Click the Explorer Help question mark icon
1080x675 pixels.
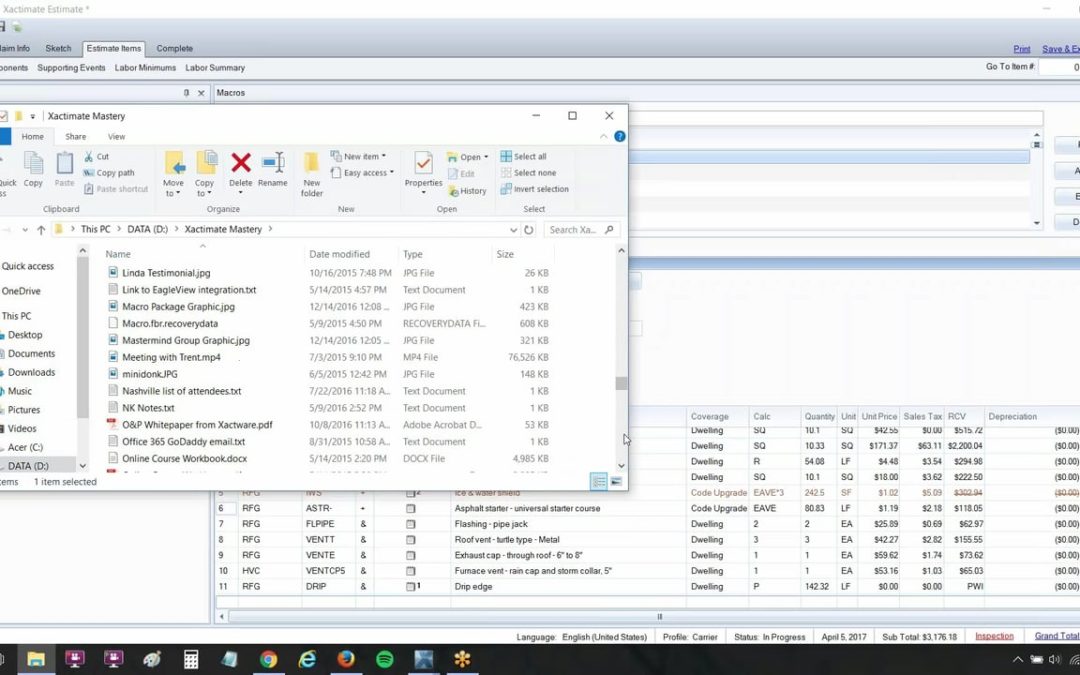[x=619, y=136]
